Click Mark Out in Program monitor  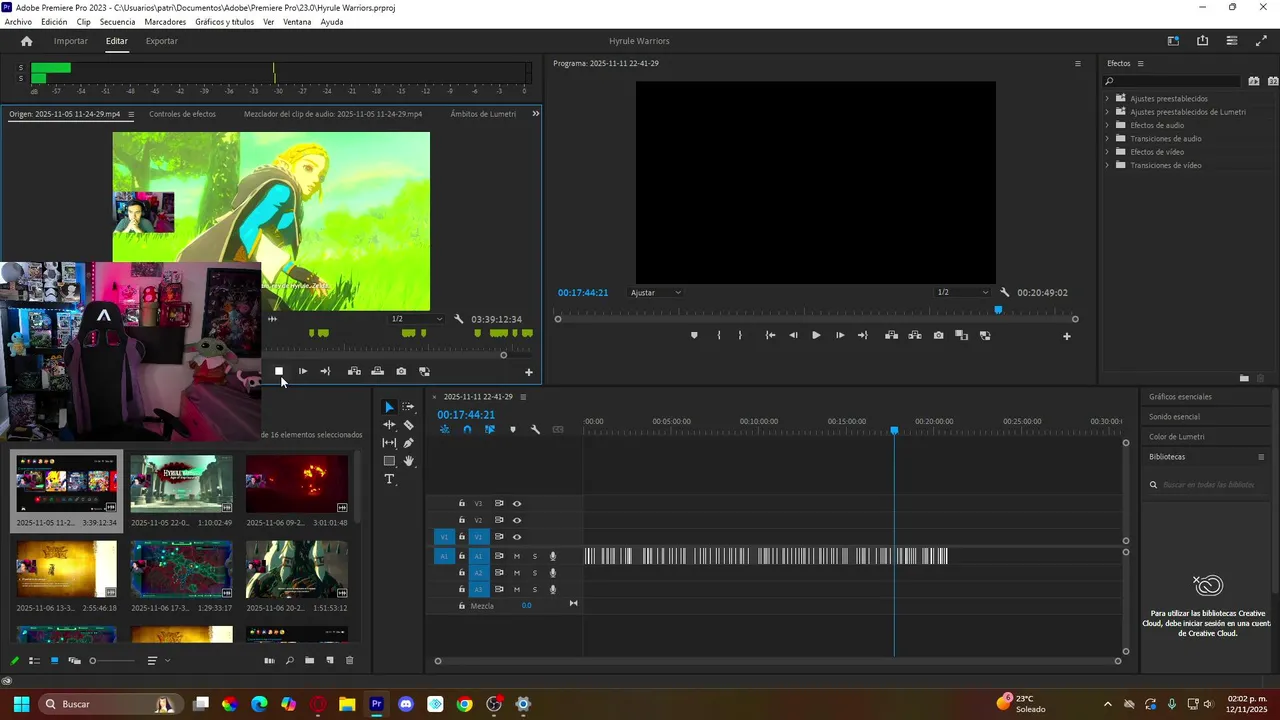pos(740,336)
